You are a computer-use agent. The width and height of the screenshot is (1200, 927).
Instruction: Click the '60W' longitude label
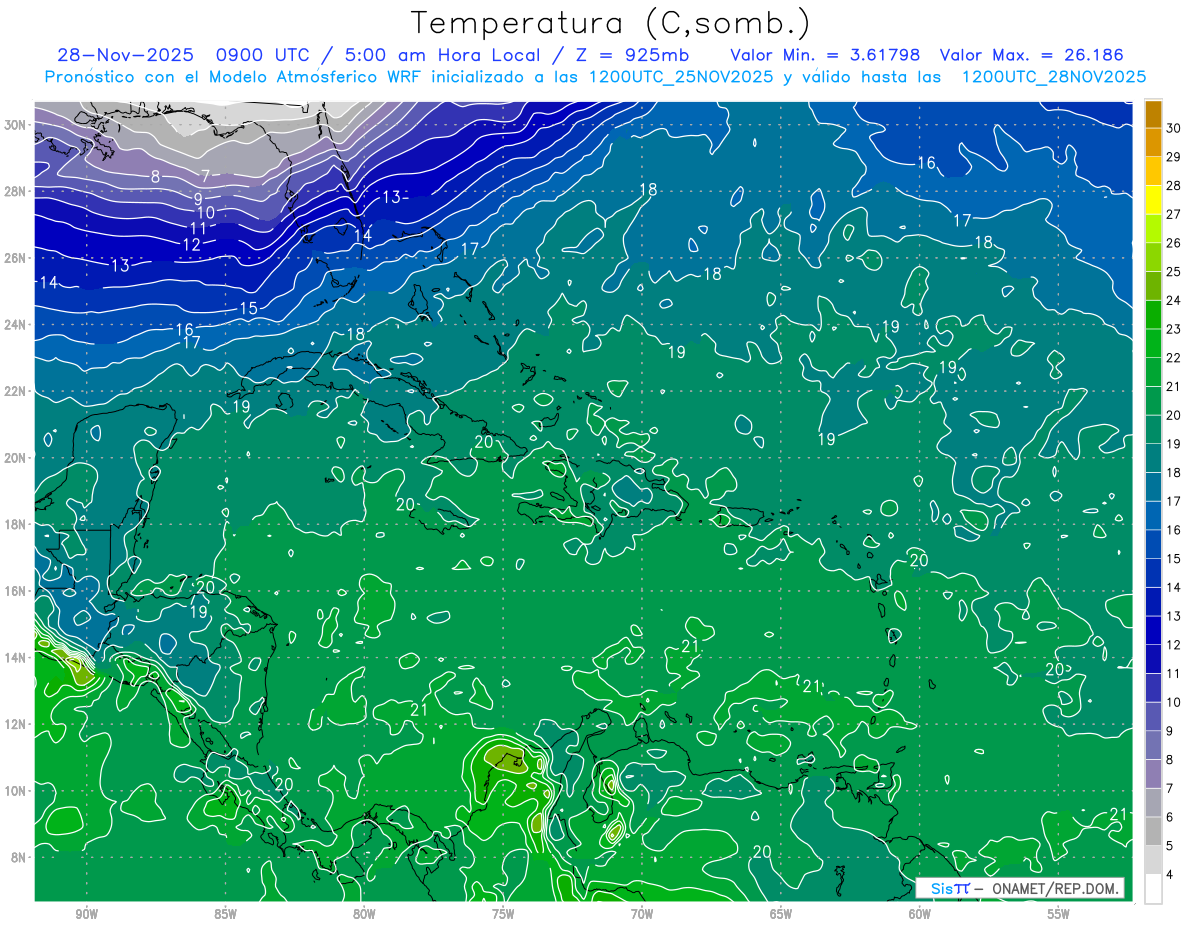(920, 914)
